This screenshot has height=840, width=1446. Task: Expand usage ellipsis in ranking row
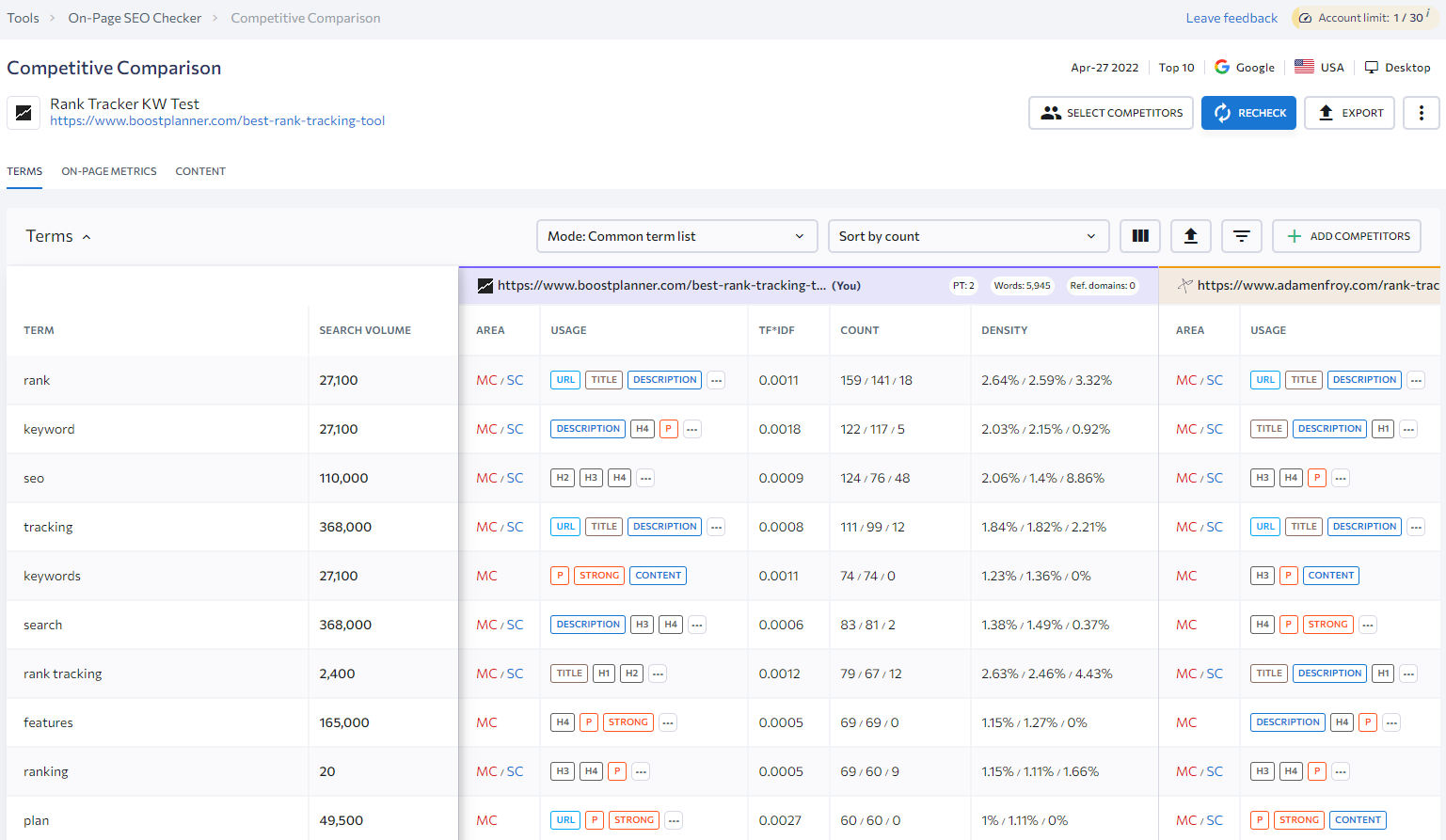click(641, 771)
